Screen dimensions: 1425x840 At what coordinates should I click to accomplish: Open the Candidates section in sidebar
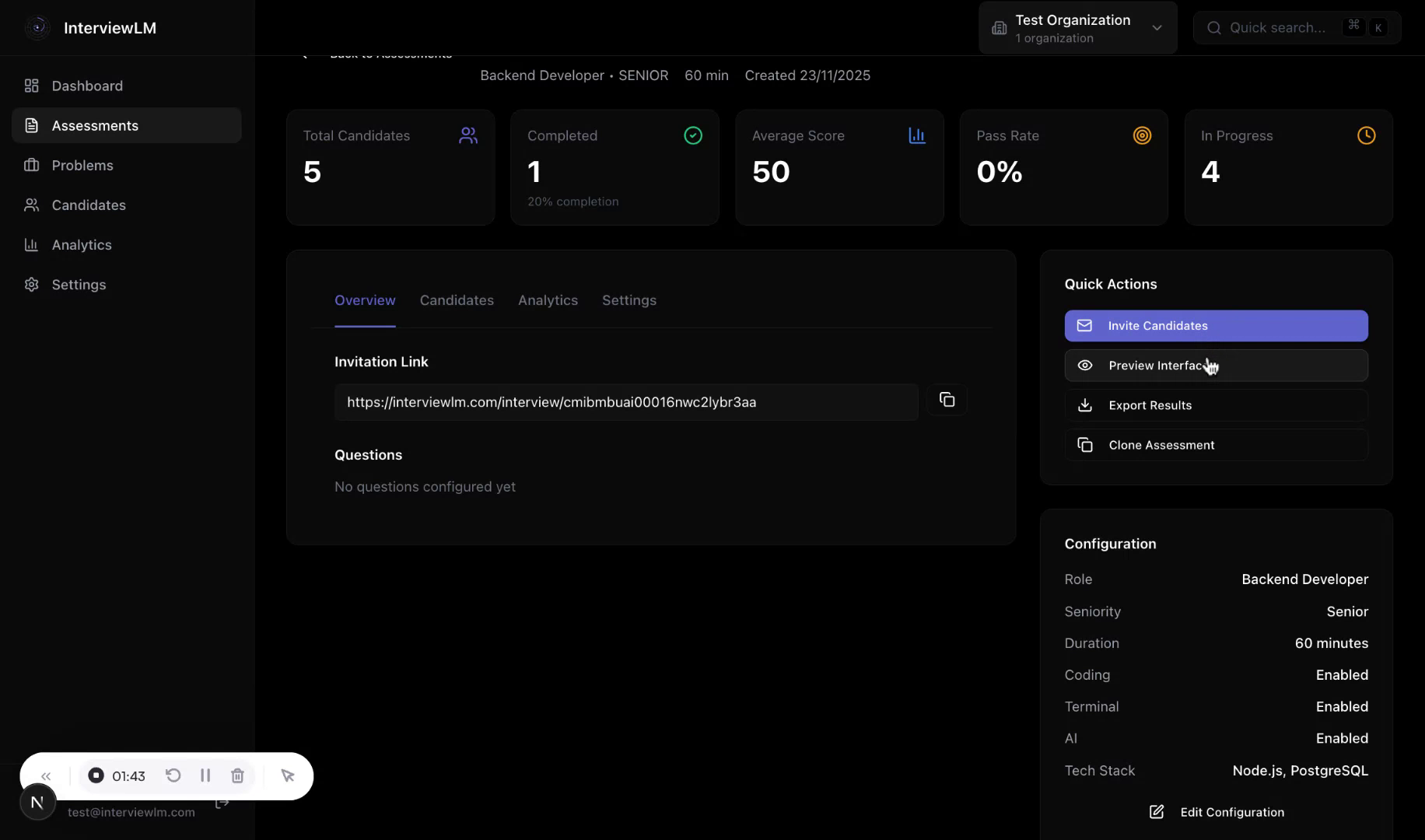click(x=89, y=205)
